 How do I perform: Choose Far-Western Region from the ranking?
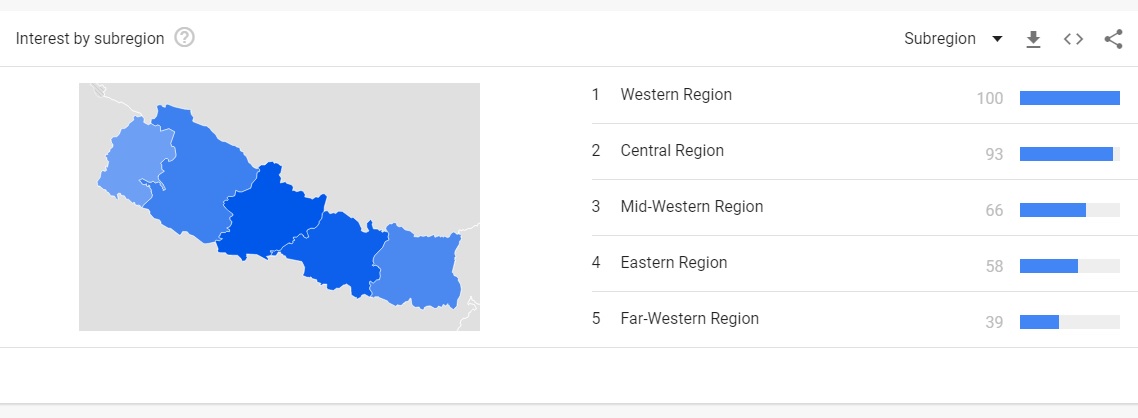689,319
